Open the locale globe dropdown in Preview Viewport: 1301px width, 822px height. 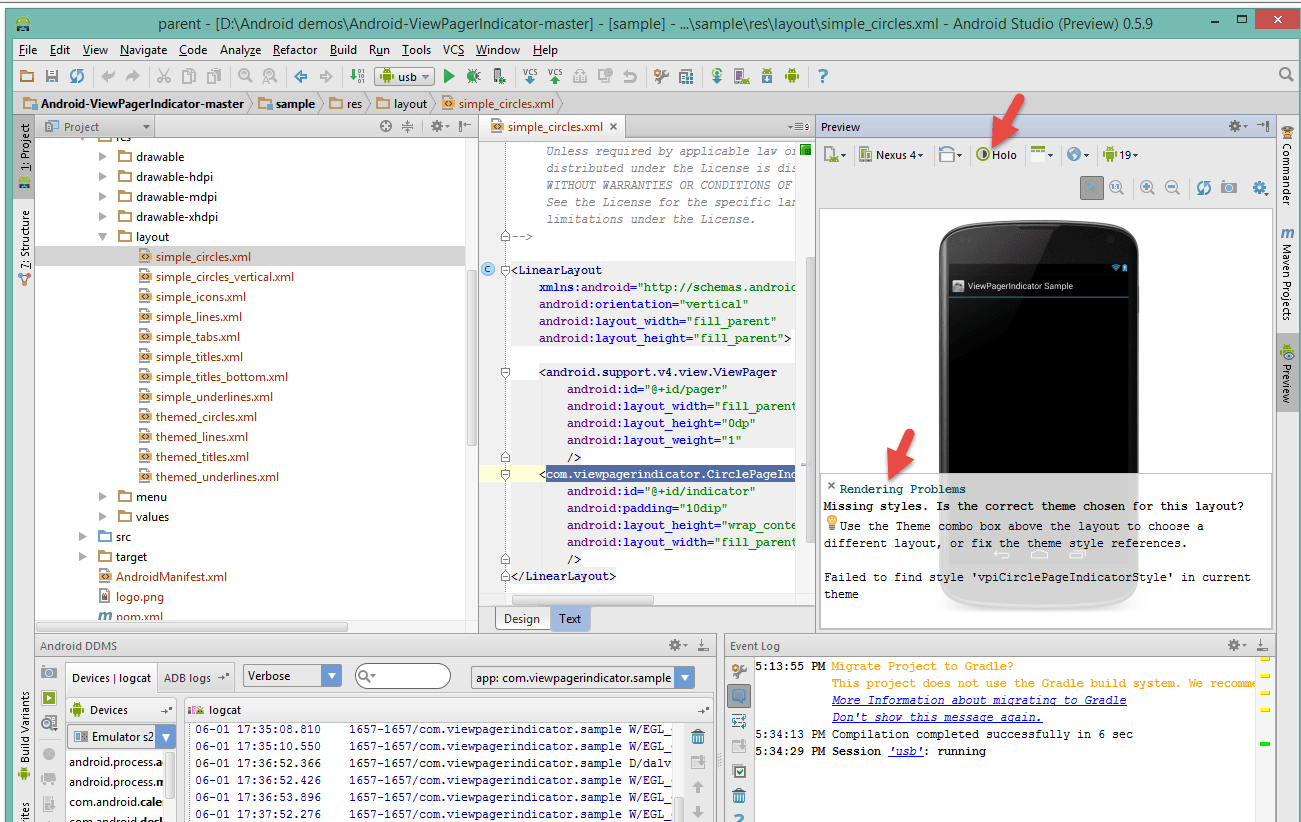click(x=1077, y=155)
